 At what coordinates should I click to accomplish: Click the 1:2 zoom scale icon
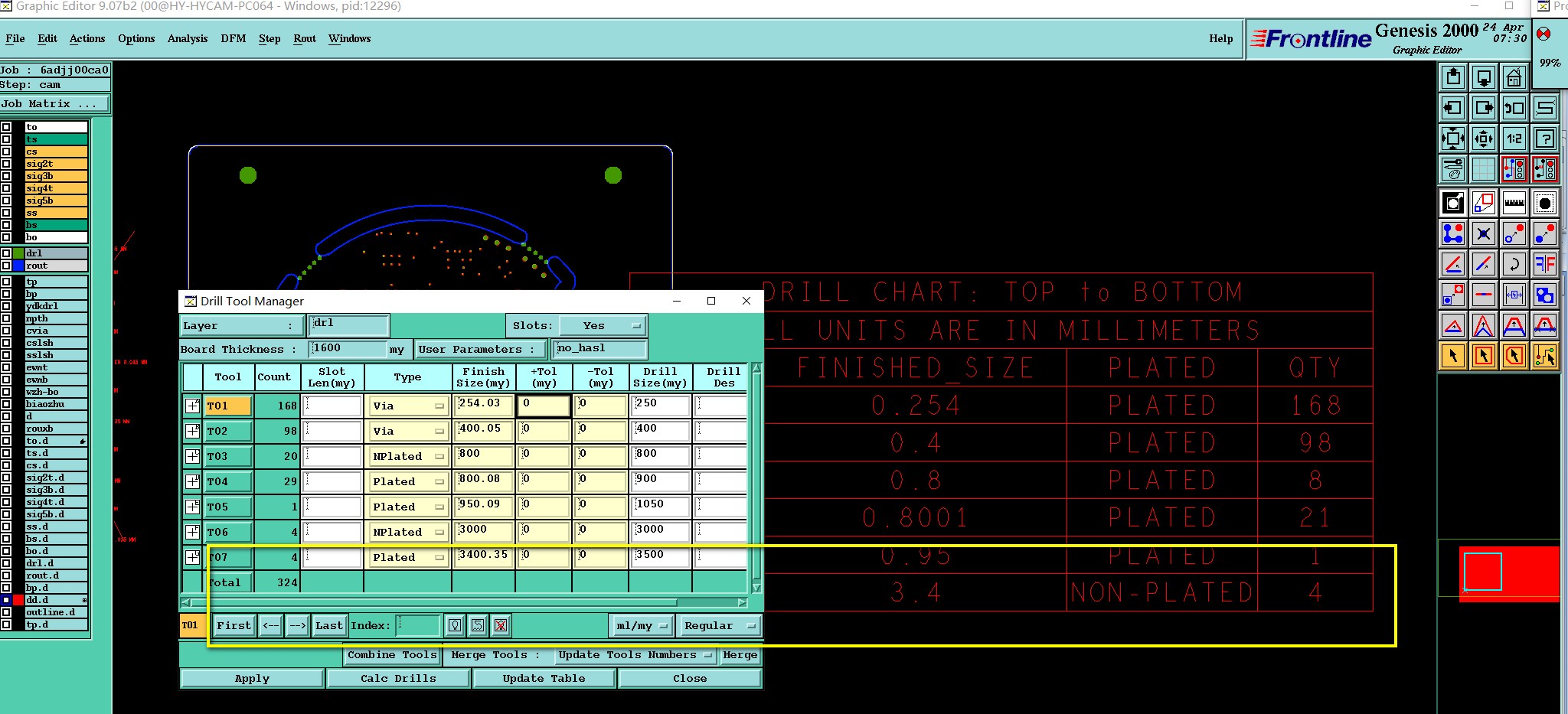[x=1514, y=139]
